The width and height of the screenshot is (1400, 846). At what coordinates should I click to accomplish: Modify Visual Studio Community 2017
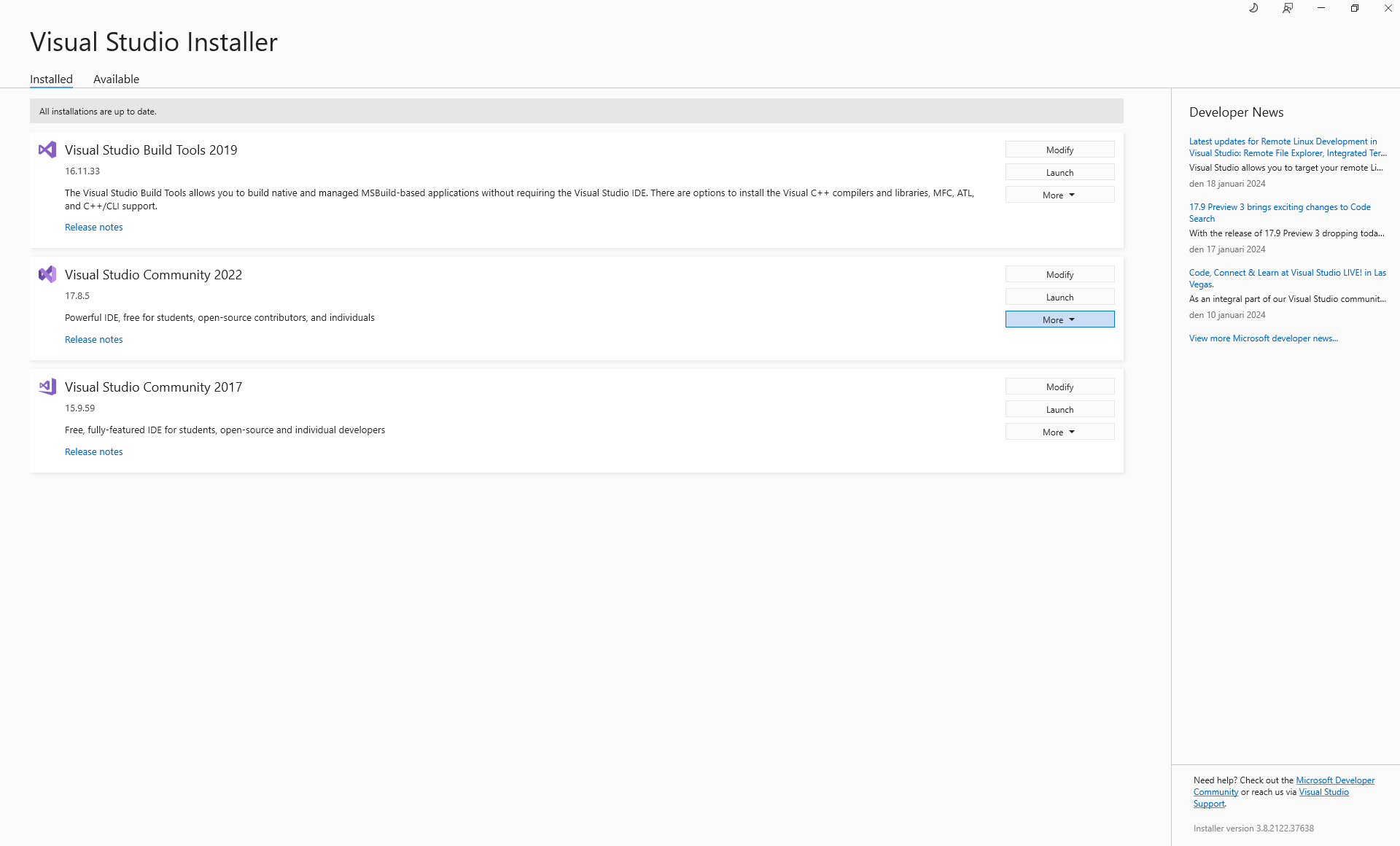point(1059,387)
